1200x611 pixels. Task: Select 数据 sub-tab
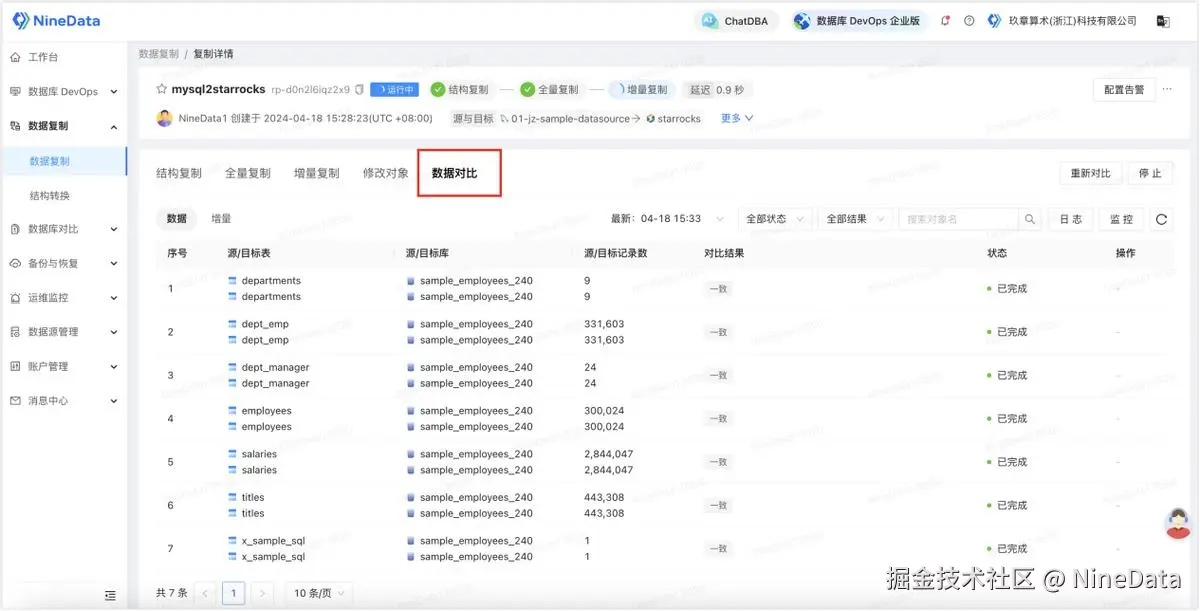coord(177,218)
